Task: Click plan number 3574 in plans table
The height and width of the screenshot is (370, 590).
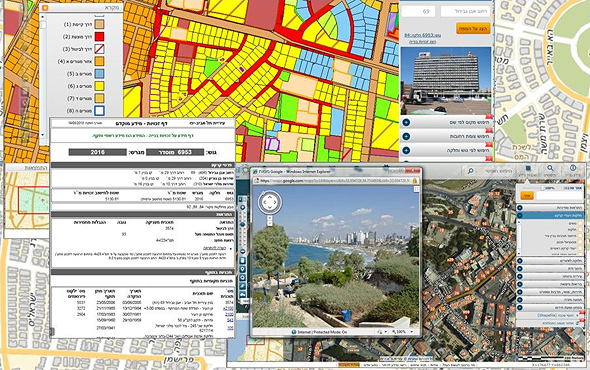Action: 230,302
